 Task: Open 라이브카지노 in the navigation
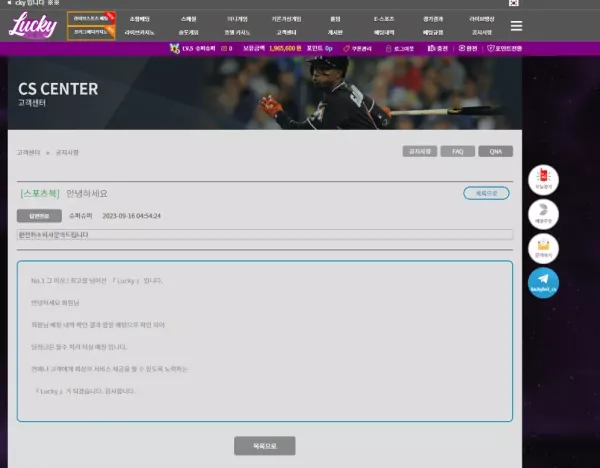click(139, 33)
